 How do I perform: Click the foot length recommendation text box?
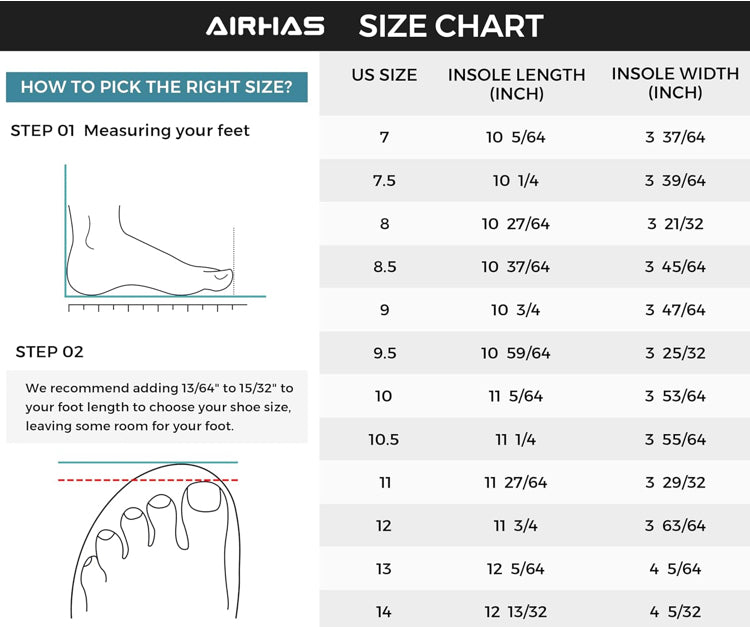[157, 406]
